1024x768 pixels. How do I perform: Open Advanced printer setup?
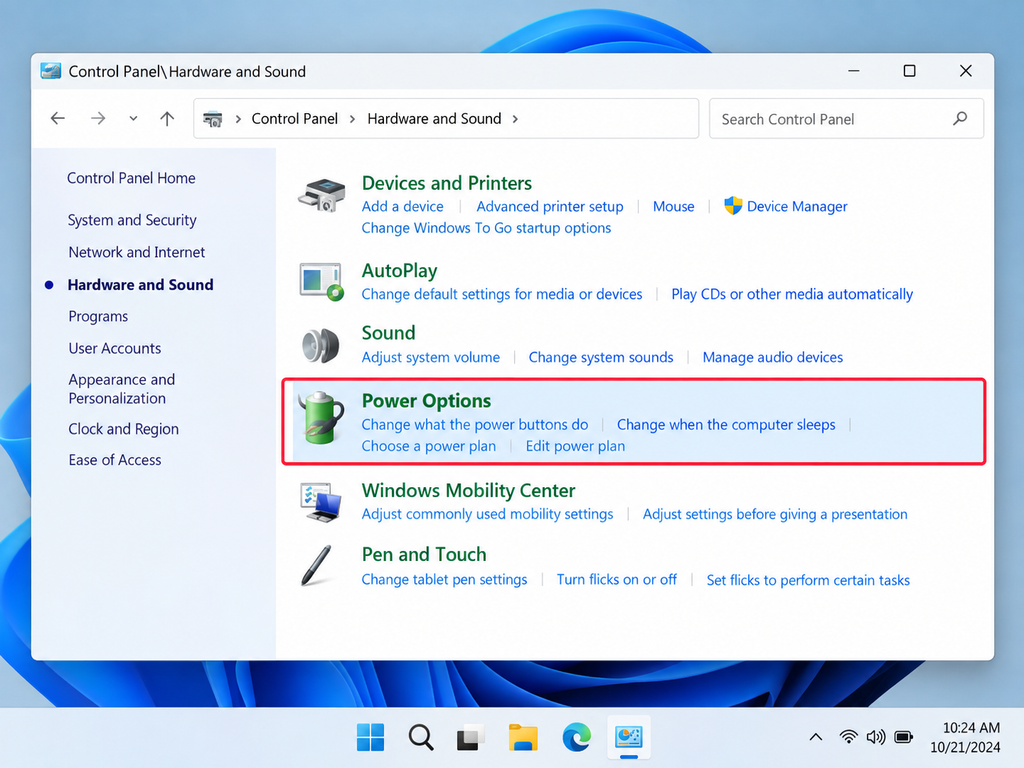point(550,206)
